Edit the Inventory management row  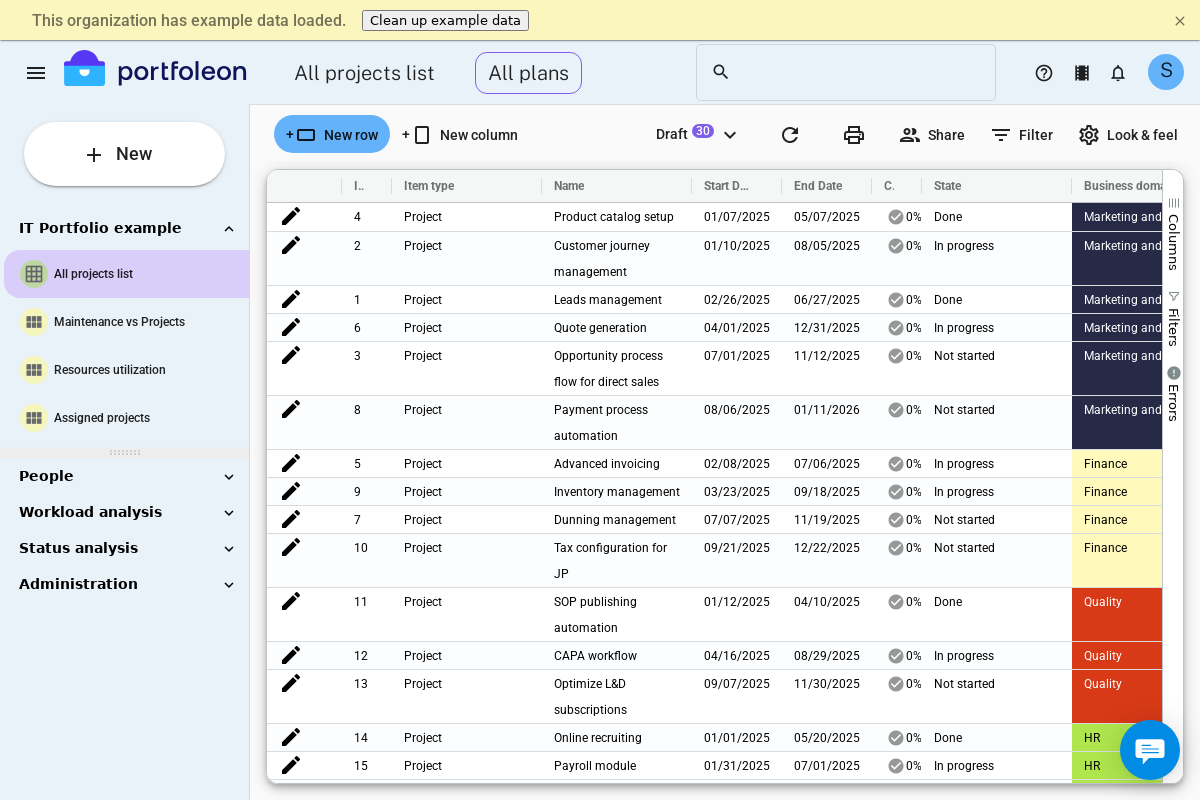tap(291, 491)
